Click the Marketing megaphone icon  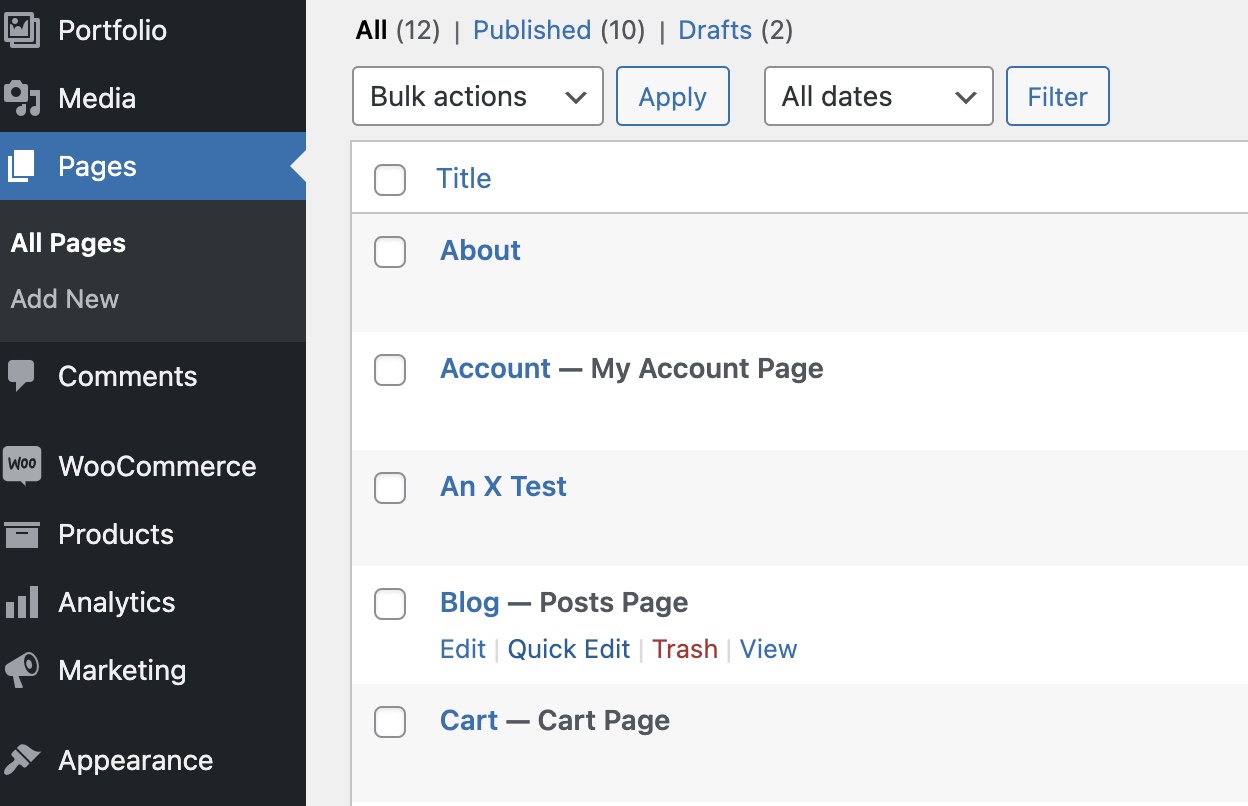point(22,670)
